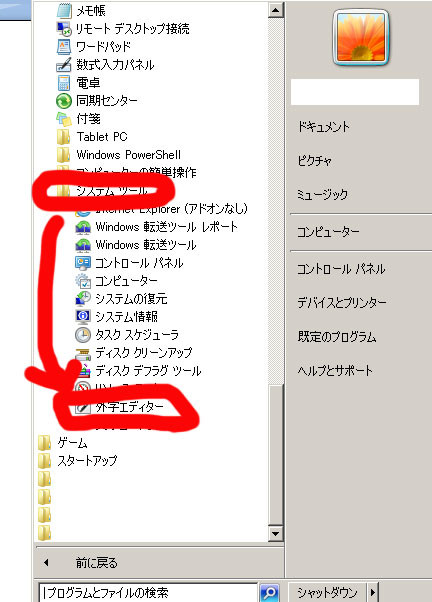Click scrollbar up arrow in program list
Viewport: 432px width, 602px height.
pos(275,10)
